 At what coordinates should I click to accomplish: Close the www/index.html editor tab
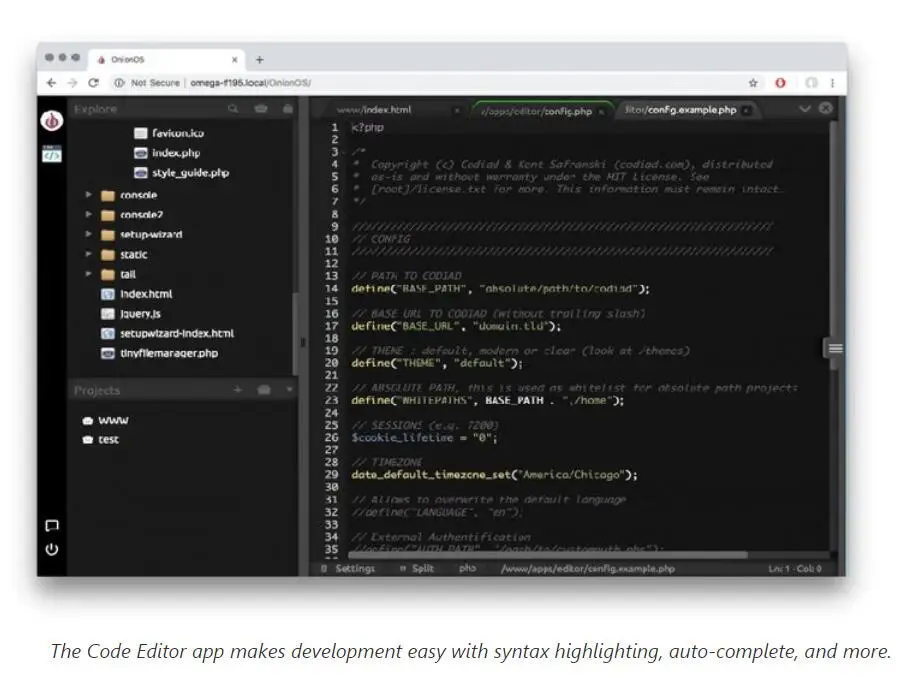pos(457,110)
